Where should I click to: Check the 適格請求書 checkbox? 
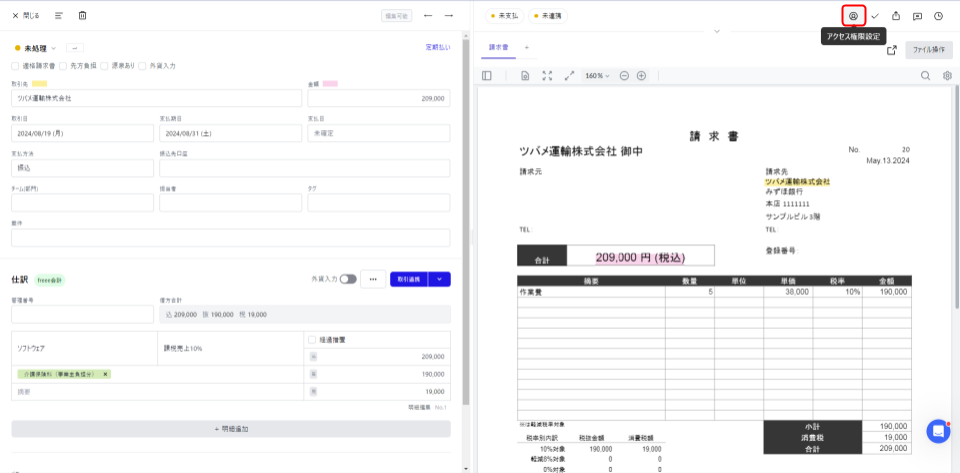(x=15, y=65)
